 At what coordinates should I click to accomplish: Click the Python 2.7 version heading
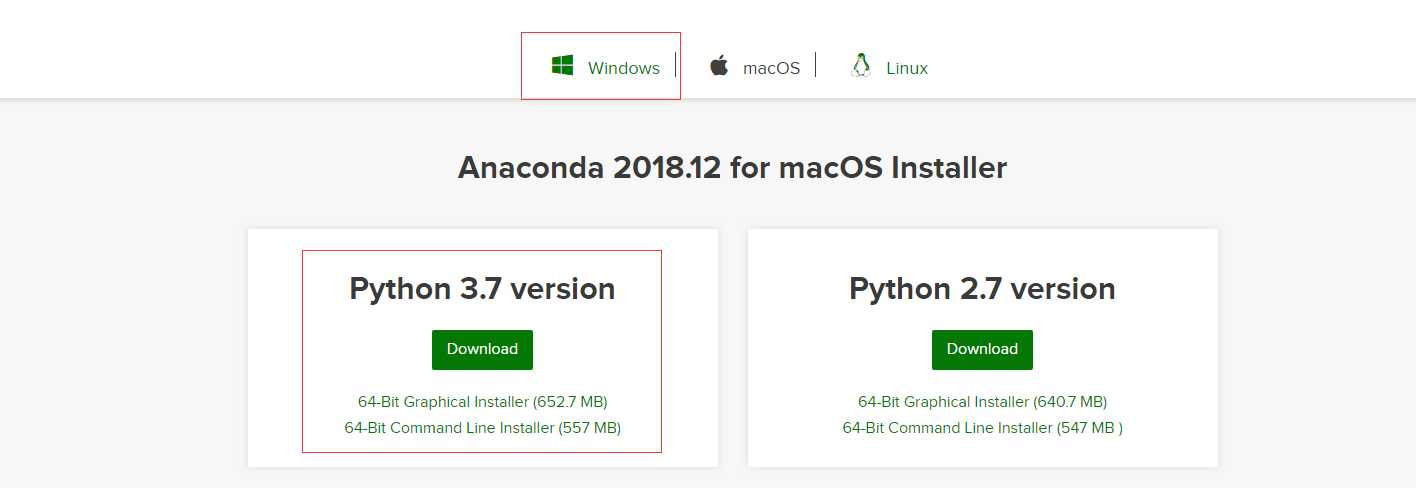(982, 289)
